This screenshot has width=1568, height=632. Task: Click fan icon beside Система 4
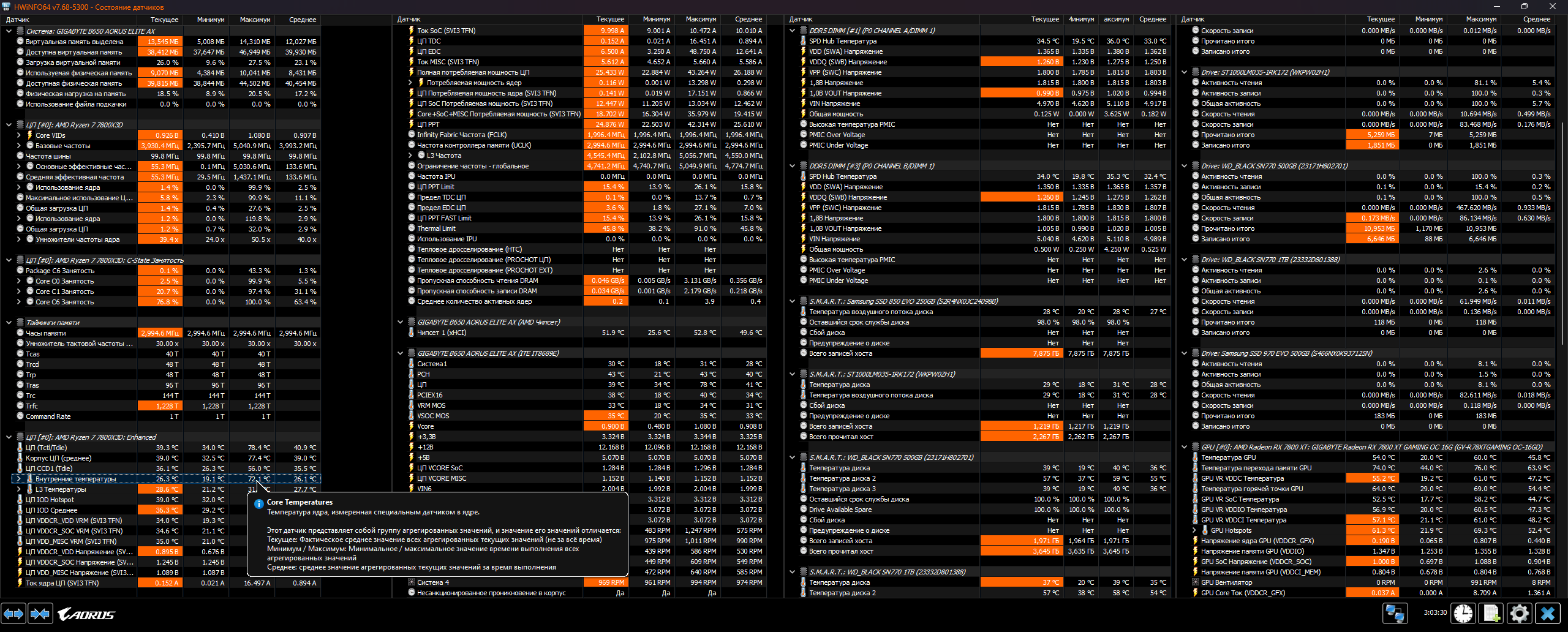(412, 582)
